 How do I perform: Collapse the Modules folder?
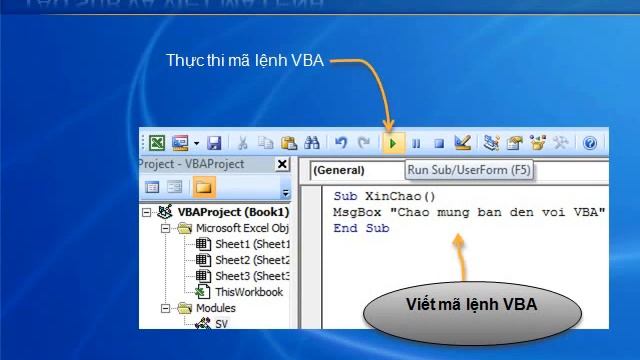point(165,308)
